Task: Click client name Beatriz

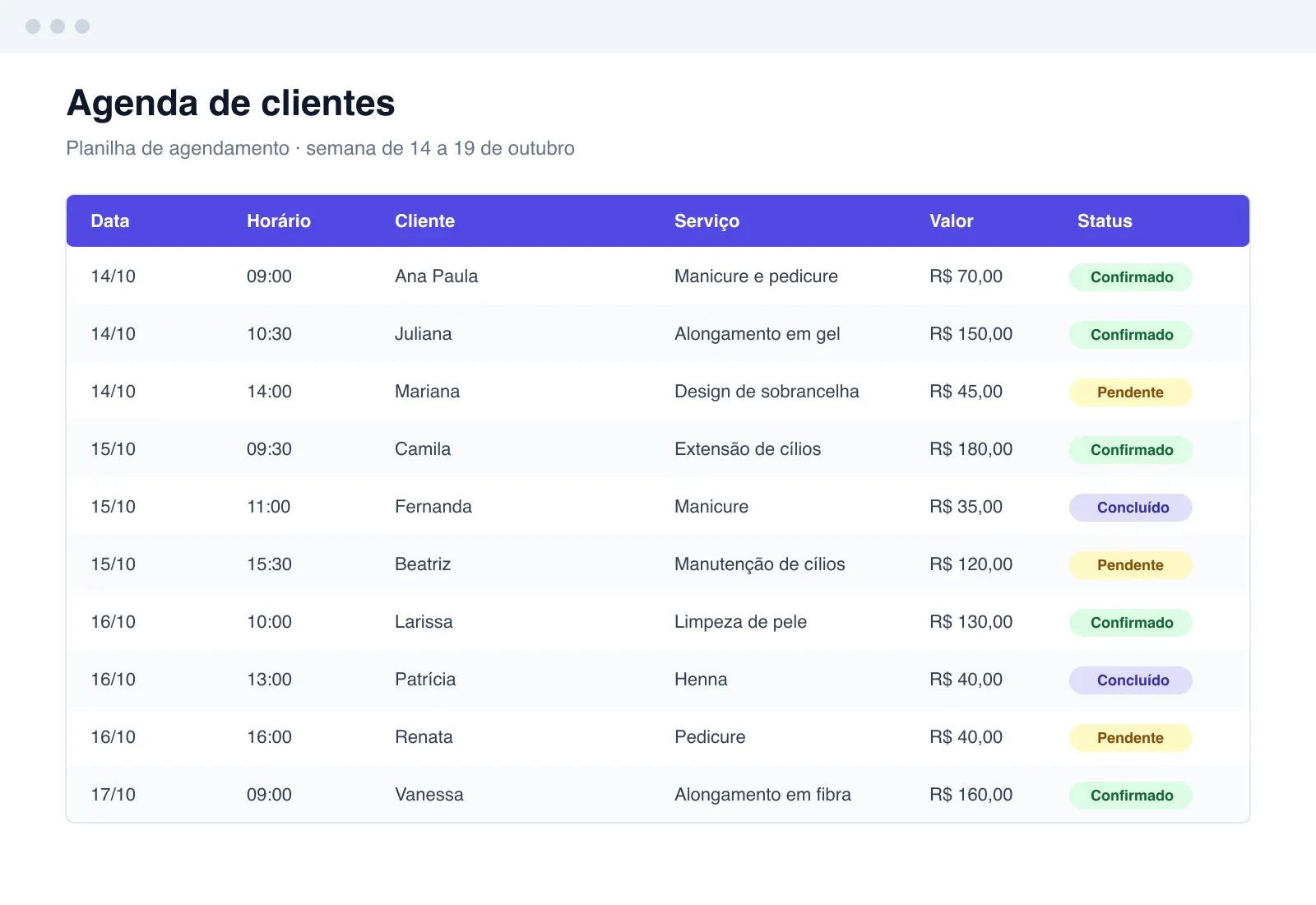Action: click(423, 564)
